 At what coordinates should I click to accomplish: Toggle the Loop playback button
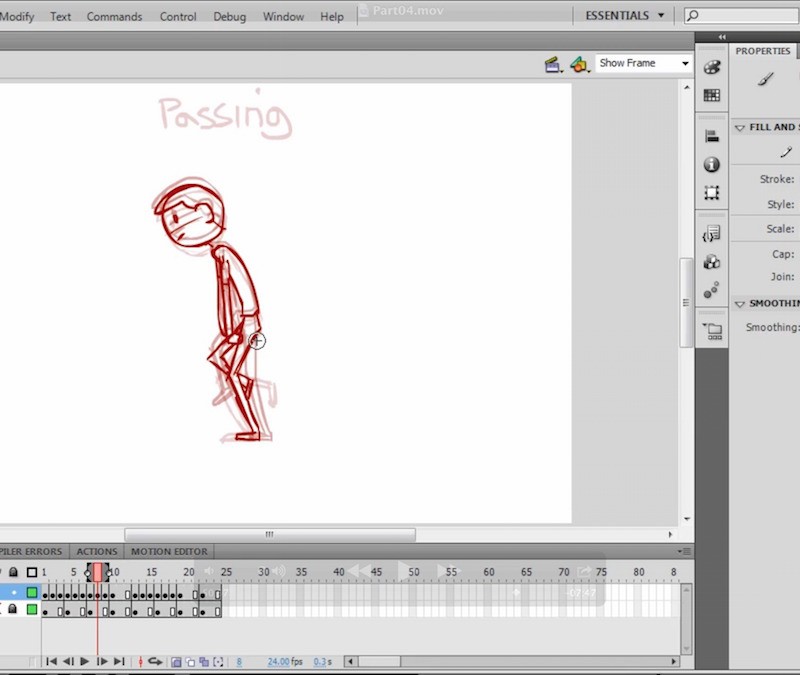click(155, 662)
